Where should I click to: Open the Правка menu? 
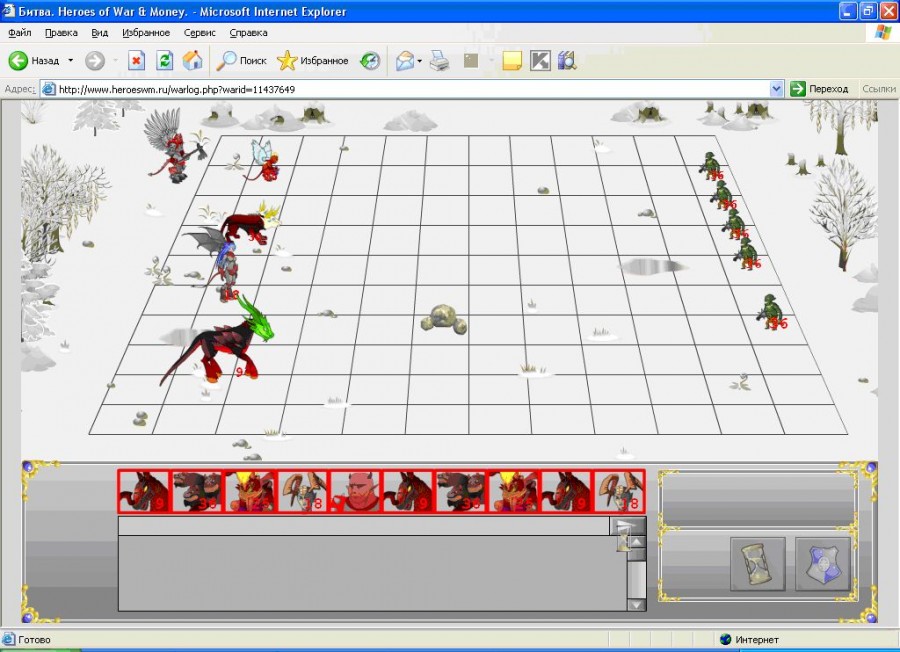tap(61, 33)
